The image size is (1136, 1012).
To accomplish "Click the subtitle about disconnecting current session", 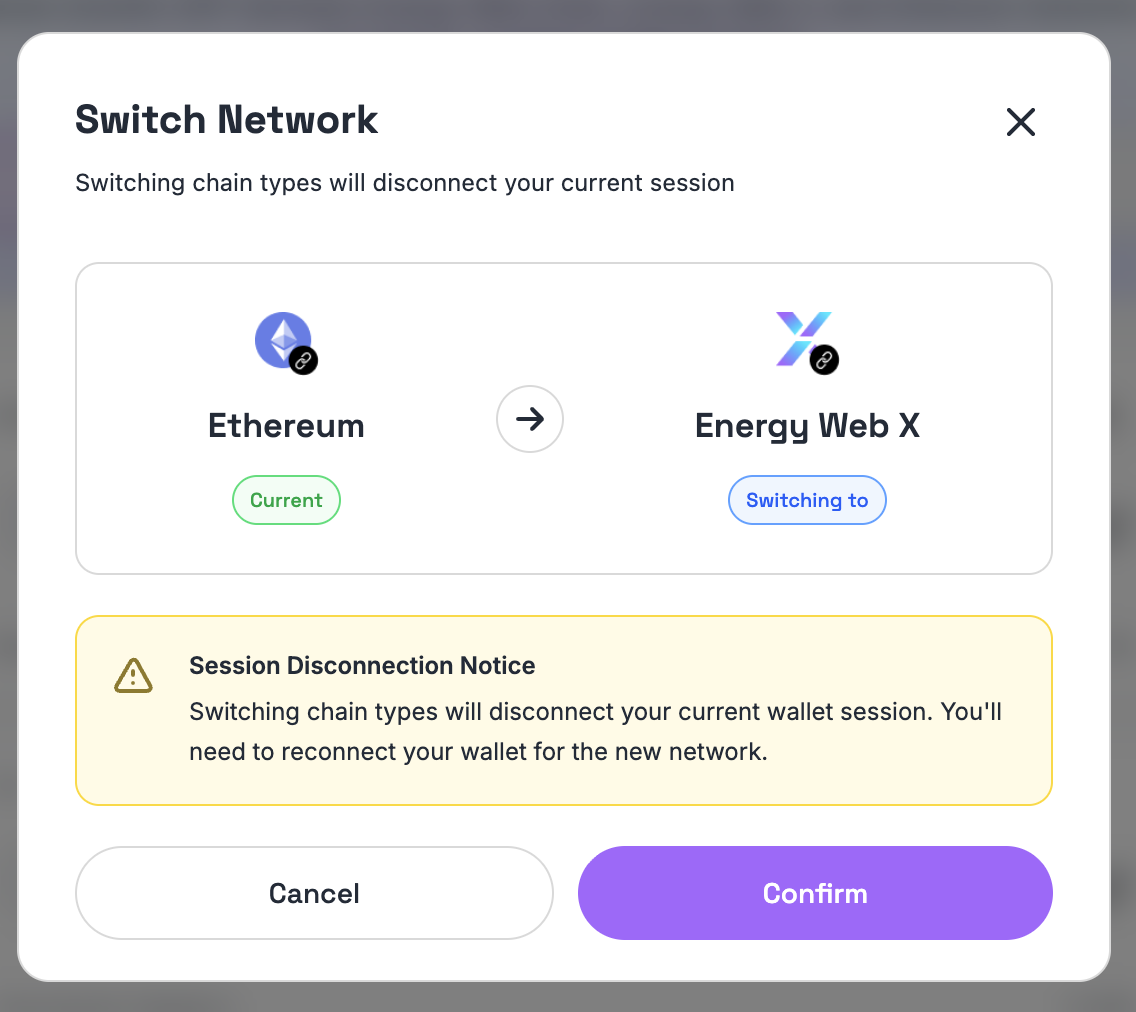I will click(405, 183).
